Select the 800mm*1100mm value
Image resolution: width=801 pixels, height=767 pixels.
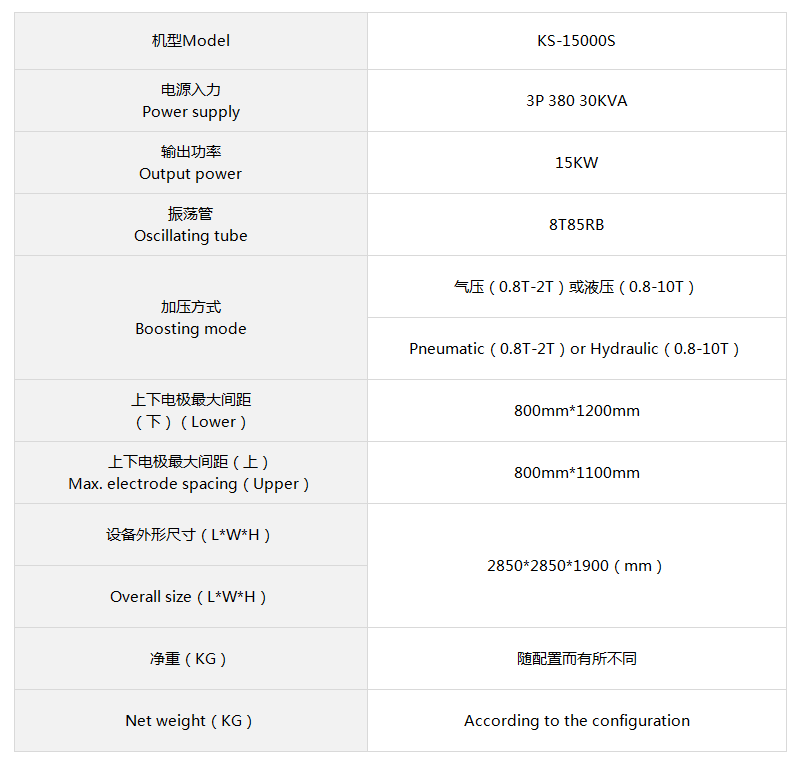pyautogui.click(x=576, y=473)
